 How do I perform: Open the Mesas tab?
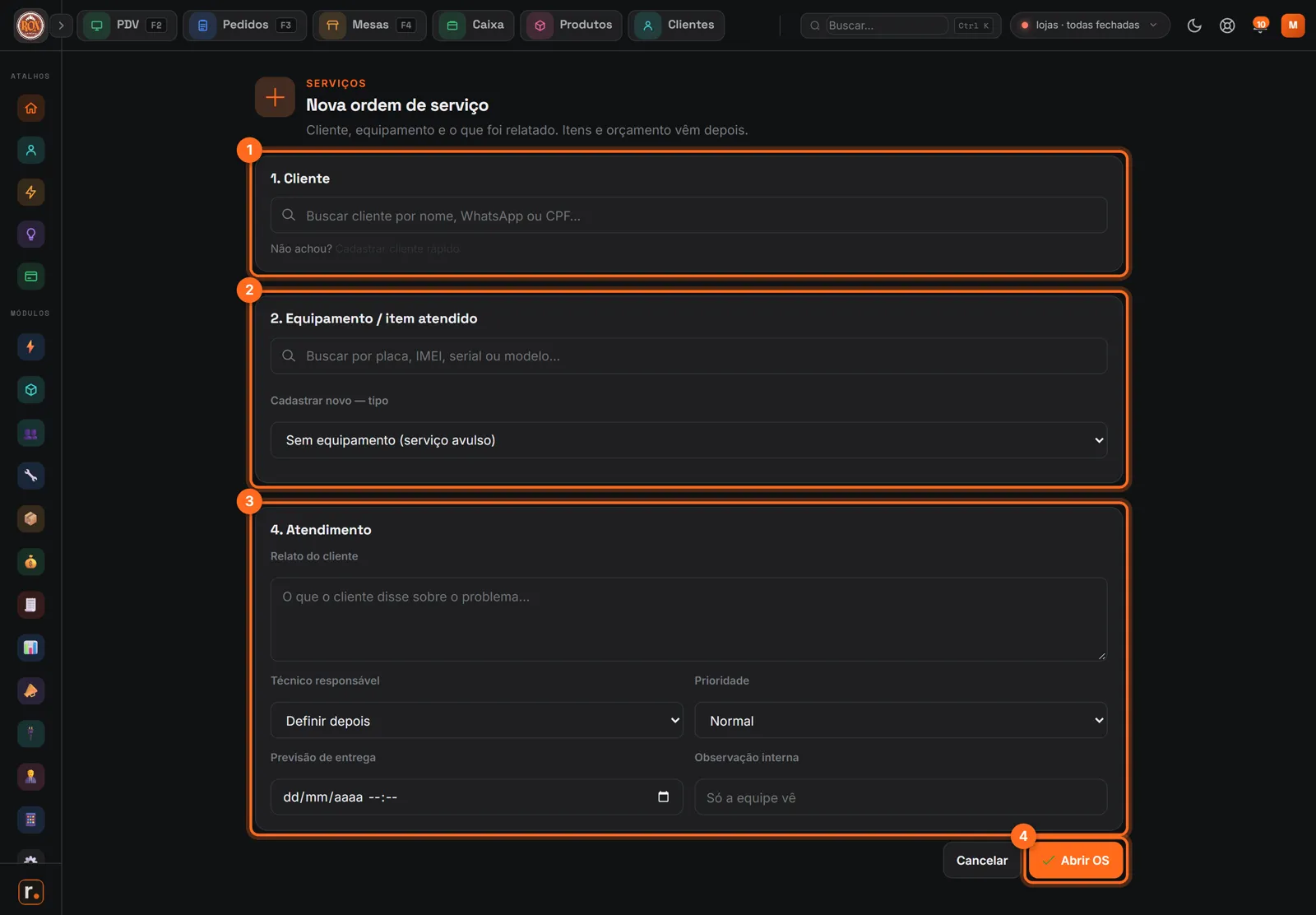(369, 26)
